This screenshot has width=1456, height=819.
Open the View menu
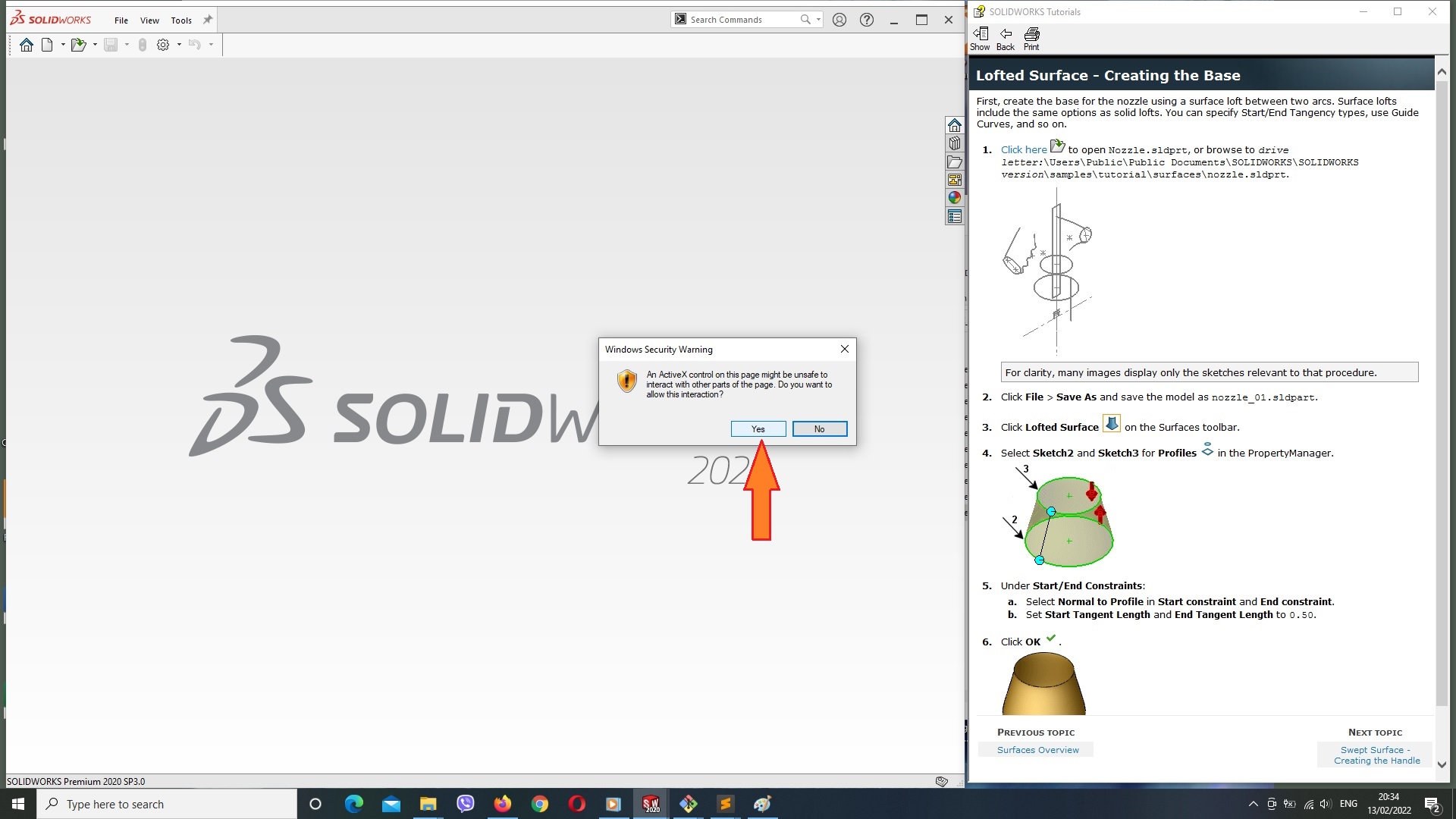(149, 19)
